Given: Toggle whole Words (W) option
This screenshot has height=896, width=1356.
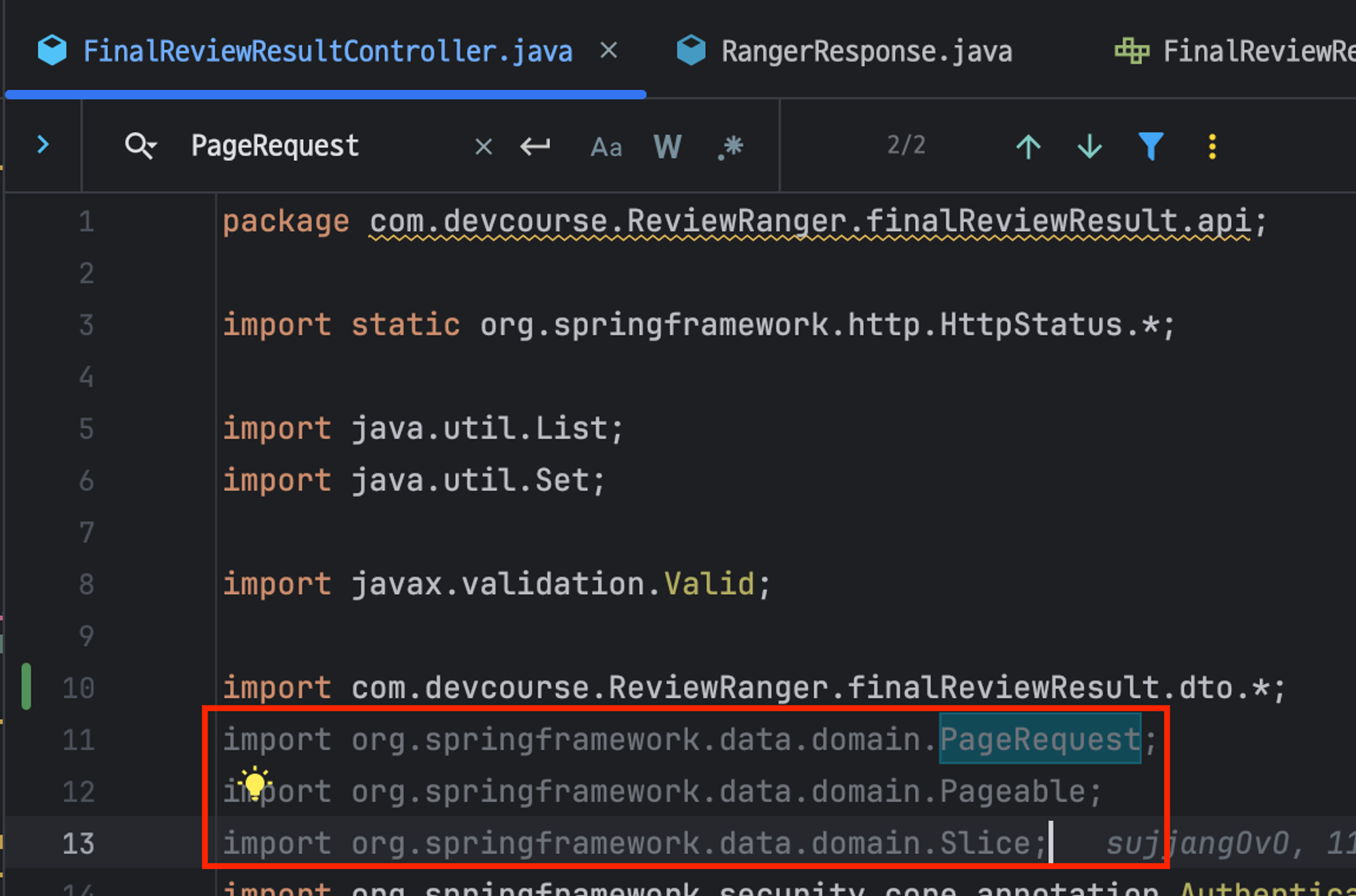Looking at the screenshot, I should click(x=667, y=146).
